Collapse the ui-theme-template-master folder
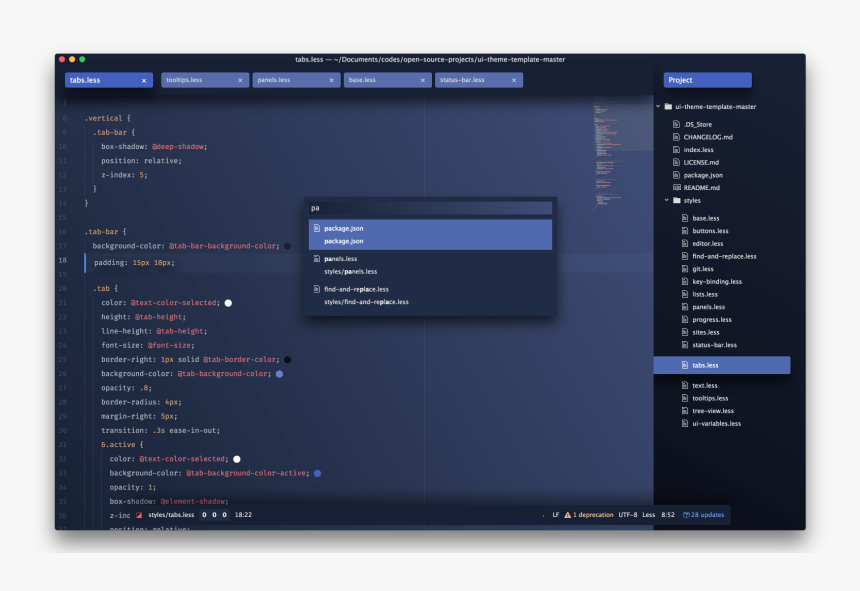The image size is (860, 591). (x=658, y=106)
